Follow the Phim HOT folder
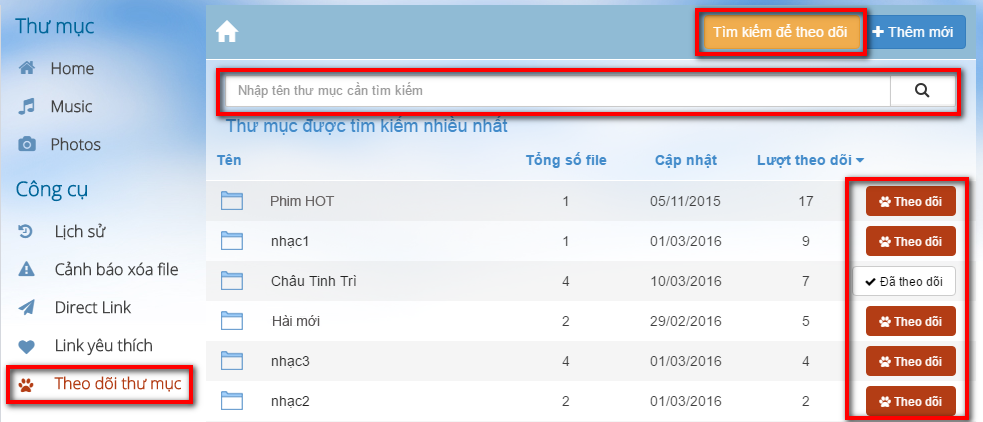 coord(910,201)
